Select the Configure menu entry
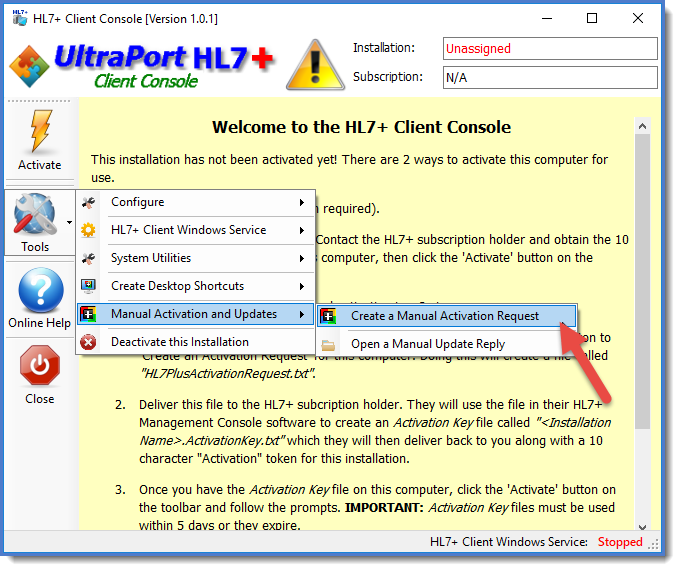 [x=196, y=202]
